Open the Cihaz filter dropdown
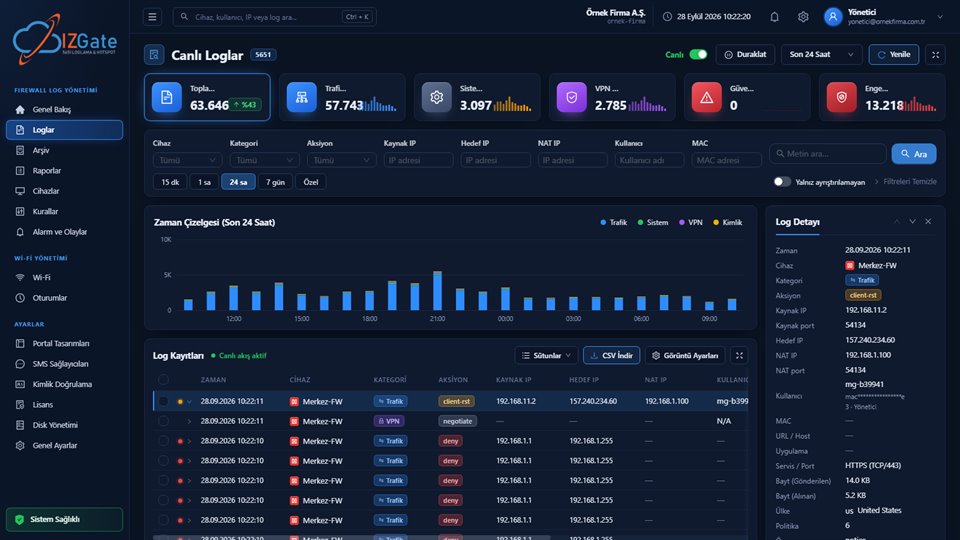The width and height of the screenshot is (960, 540). [x=187, y=160]
